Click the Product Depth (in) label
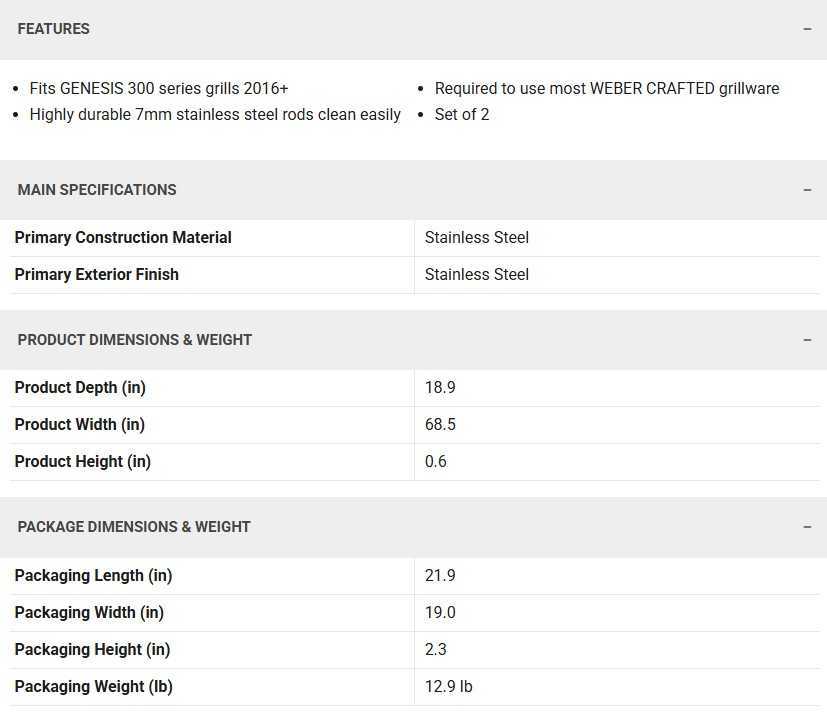This screenshot has height=716, width=827. pyautogui.click(x=80, y=388)
